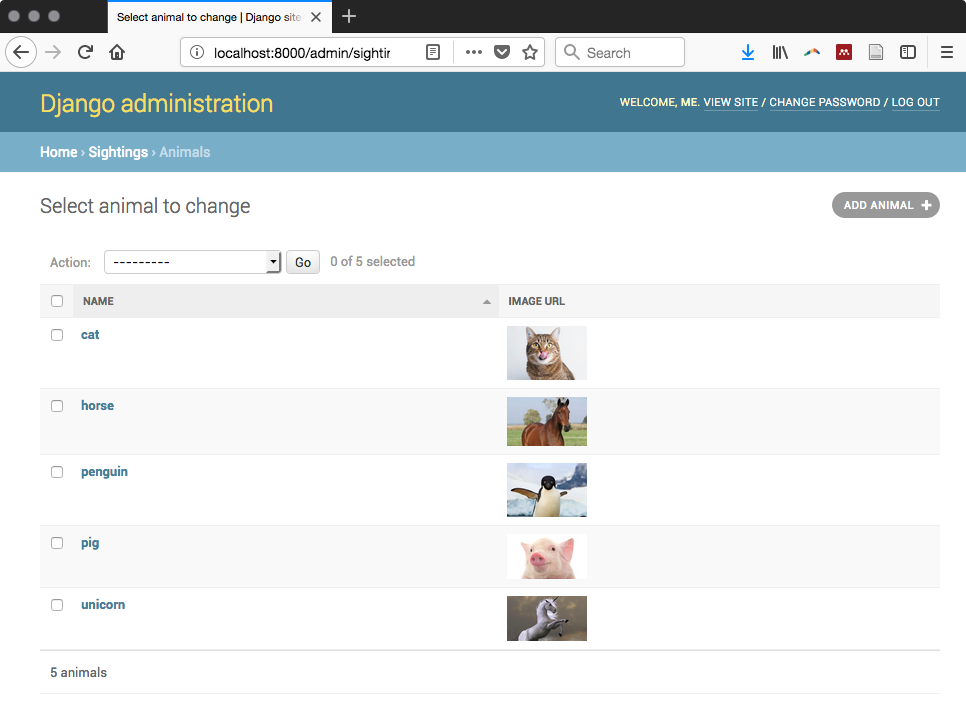Save page to Pocket icon
Image resolution: width=966 pixels, height=711 pixels.
[502, 52]
